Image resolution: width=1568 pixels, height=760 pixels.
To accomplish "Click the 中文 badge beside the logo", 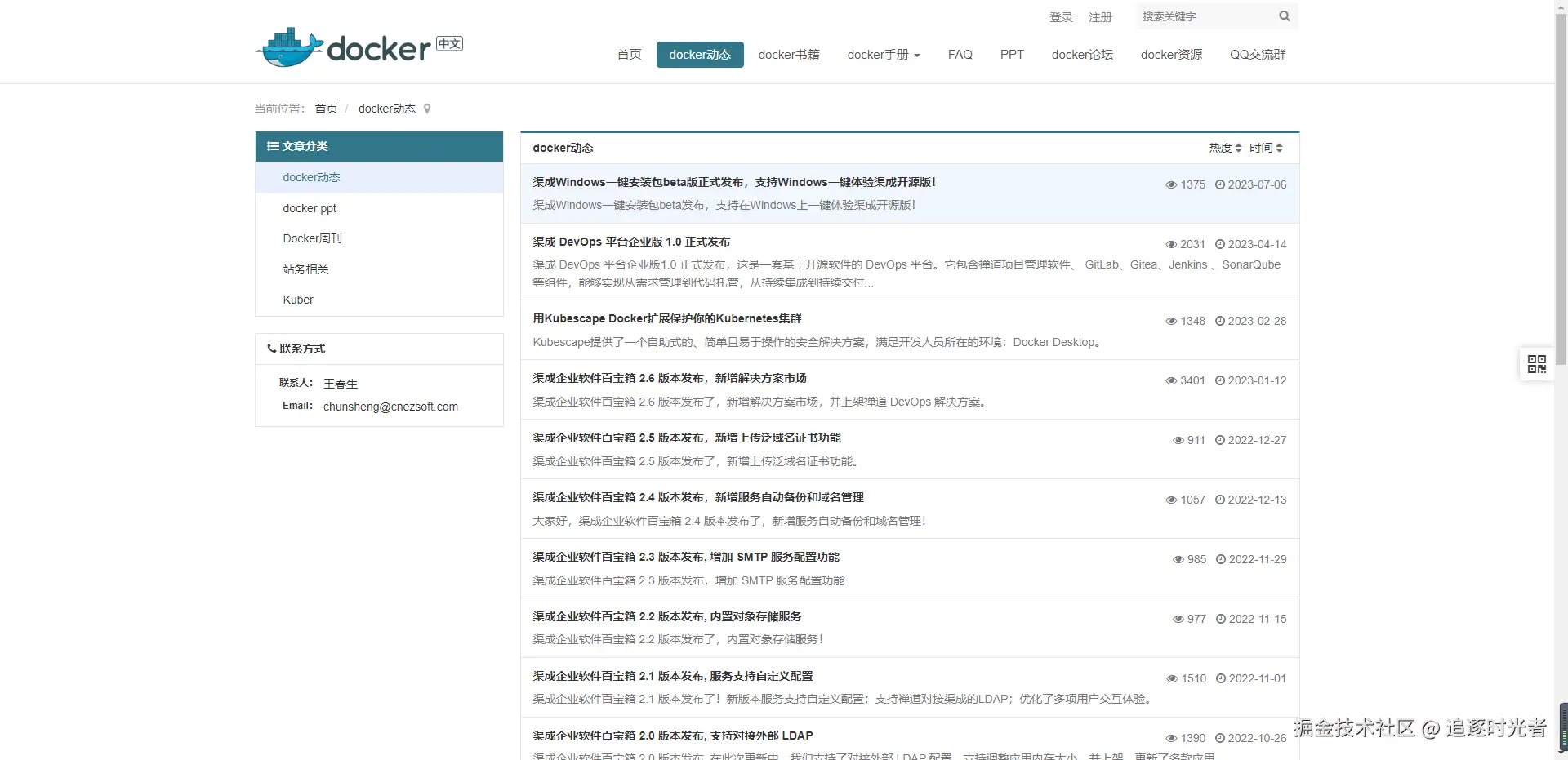I will [449, 43].
